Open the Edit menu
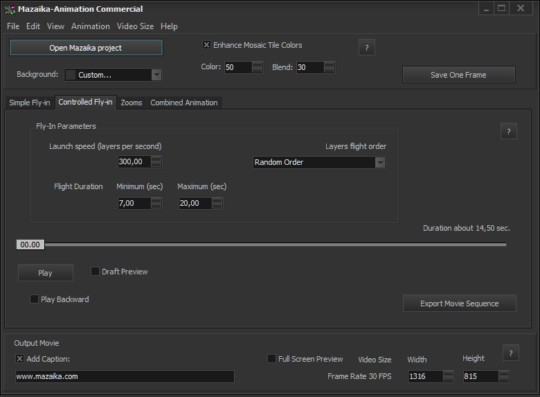 coord(33,26)
